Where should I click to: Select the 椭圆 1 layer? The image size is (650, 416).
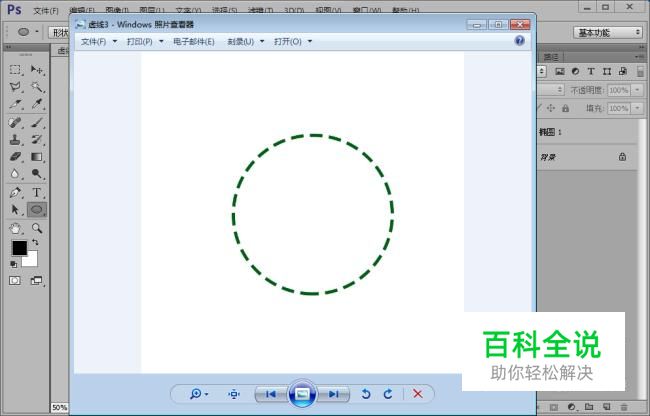587,132
